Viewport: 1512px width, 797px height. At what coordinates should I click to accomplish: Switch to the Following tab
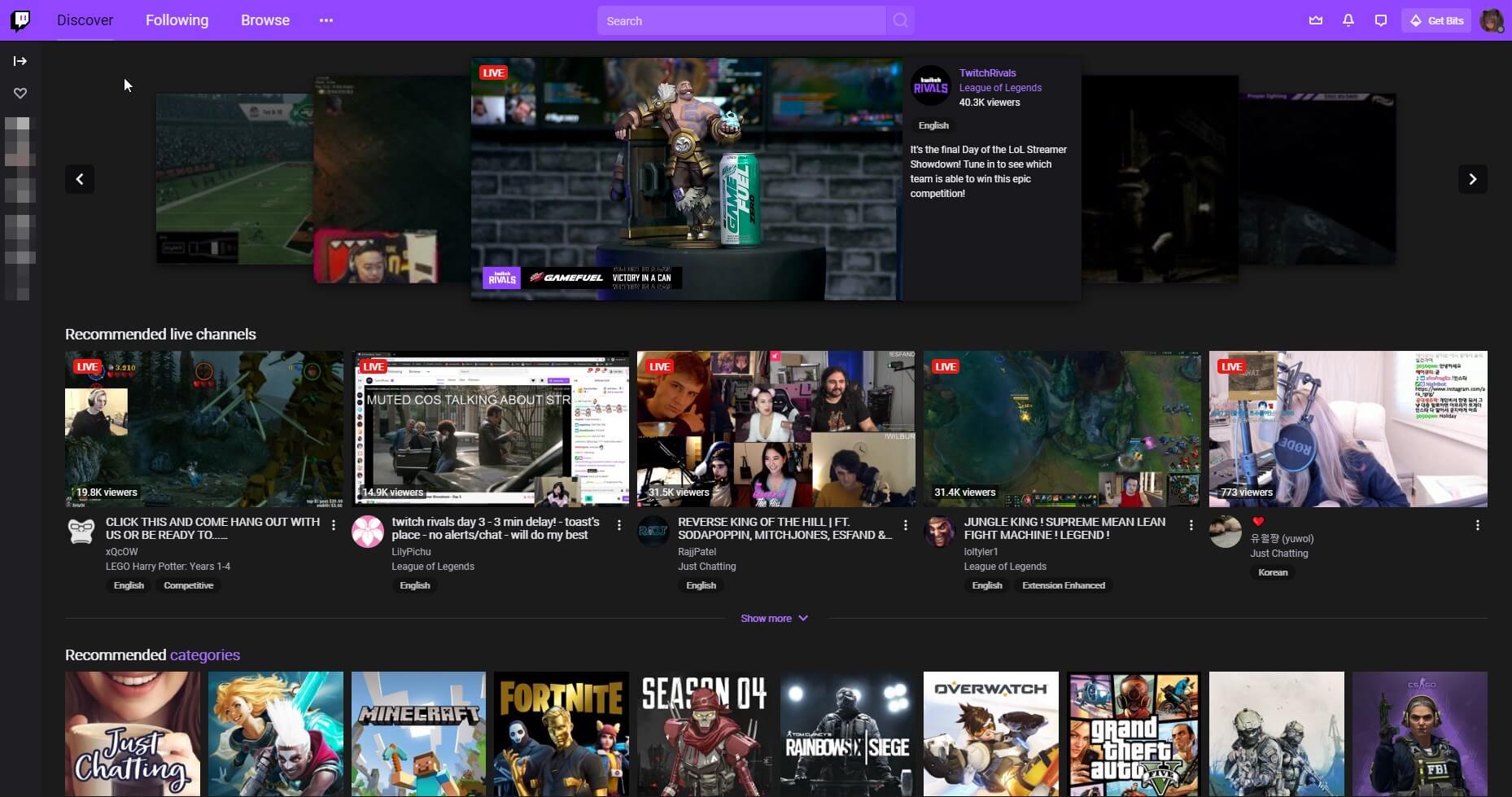(177, 20)
